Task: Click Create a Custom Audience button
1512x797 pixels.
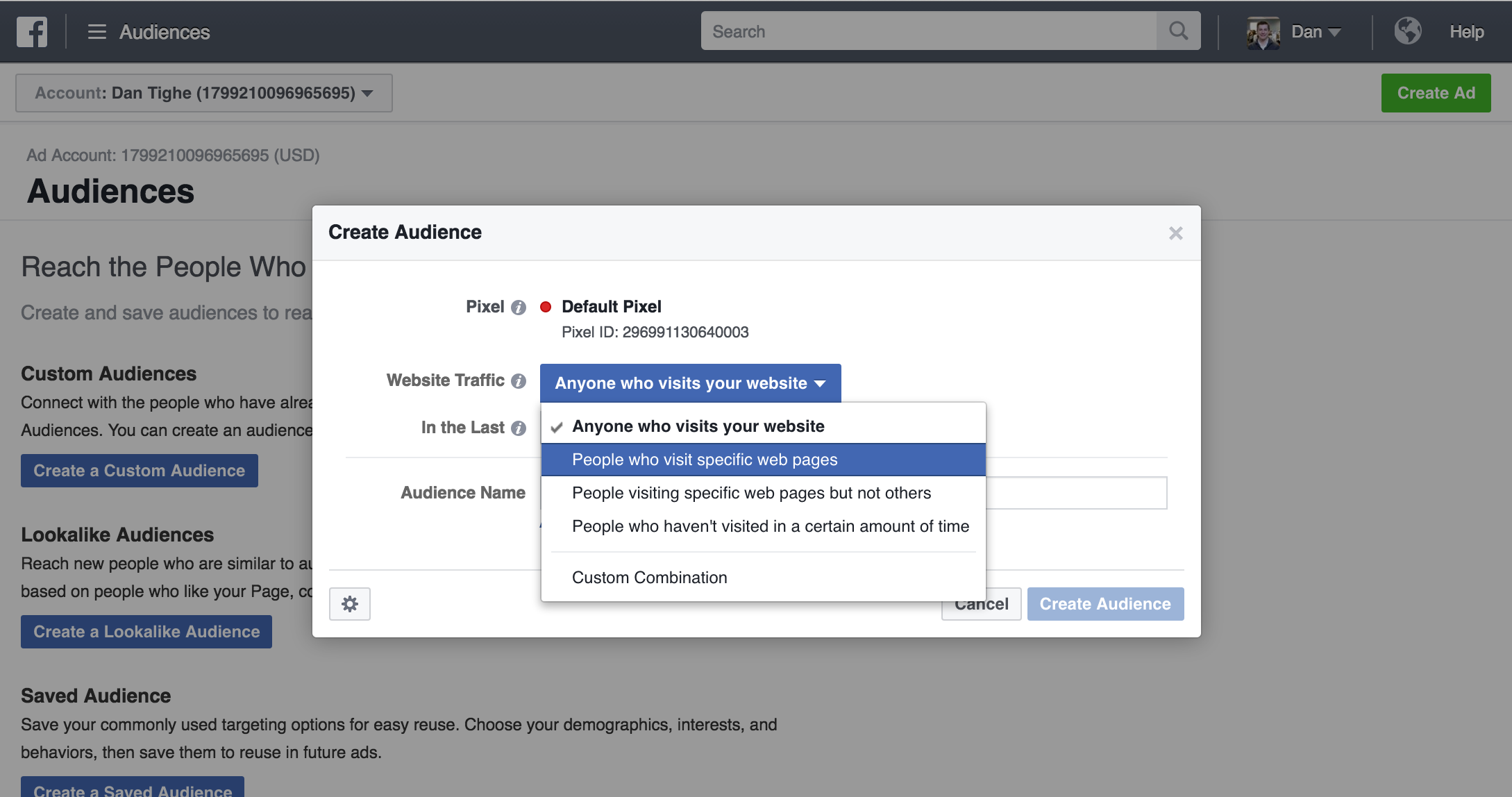Action: point(140,471)
